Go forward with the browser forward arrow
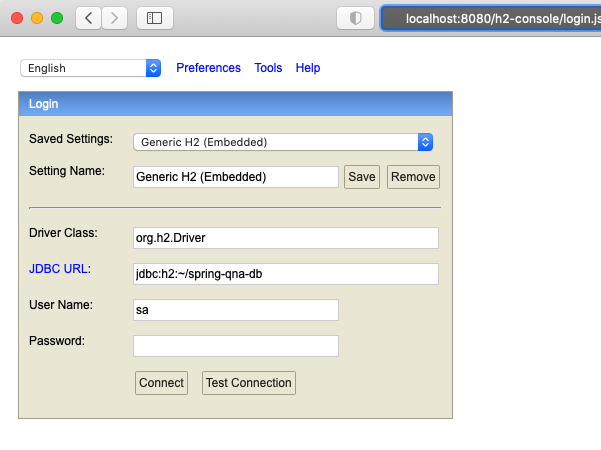601x450 pixels. point(114,18)
